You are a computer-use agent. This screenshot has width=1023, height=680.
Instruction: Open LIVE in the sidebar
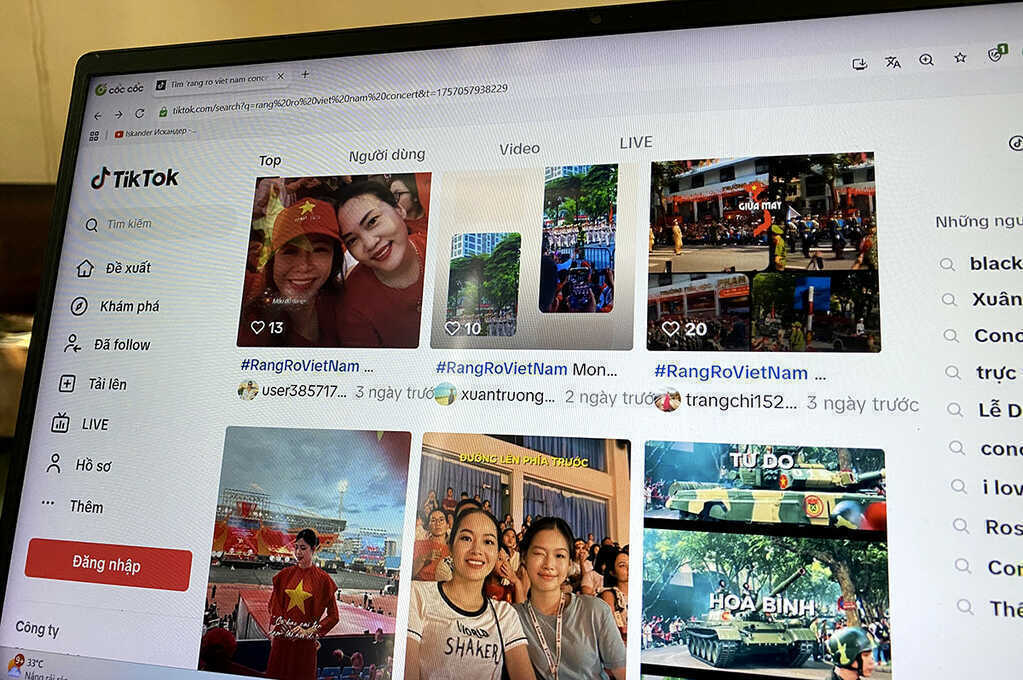tap(80, 424)
